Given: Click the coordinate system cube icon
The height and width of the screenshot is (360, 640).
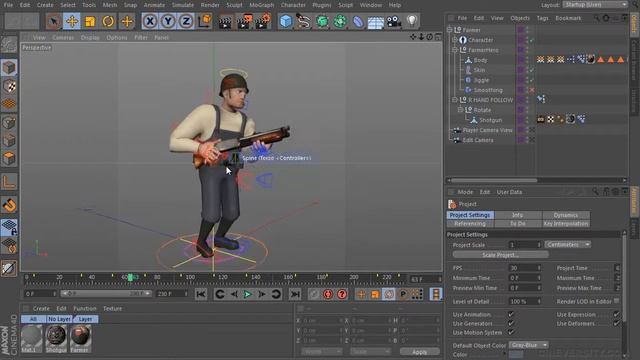Looking at the screenshot, I should click(x=204, y=21).
